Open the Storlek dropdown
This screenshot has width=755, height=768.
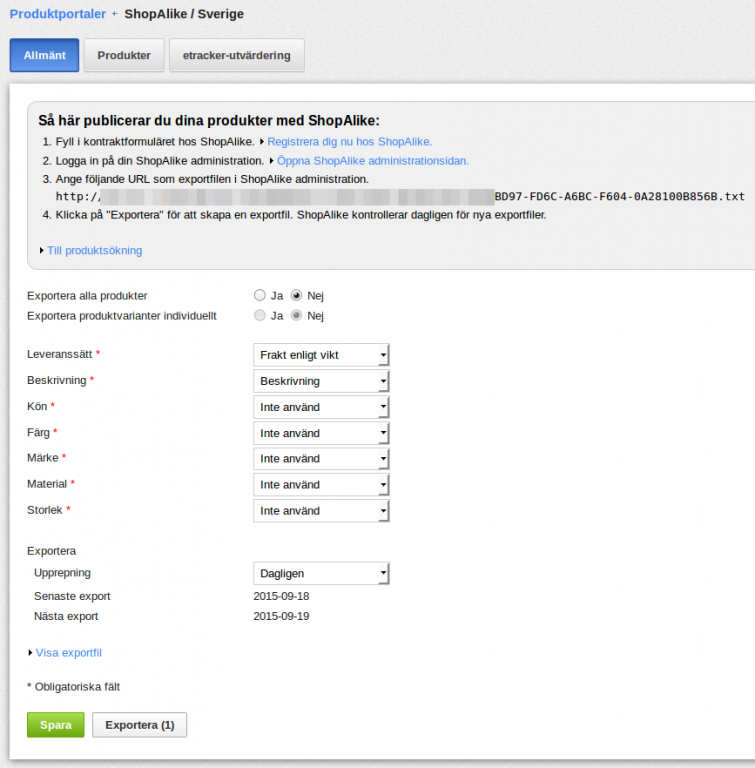(x=321, y=511)
